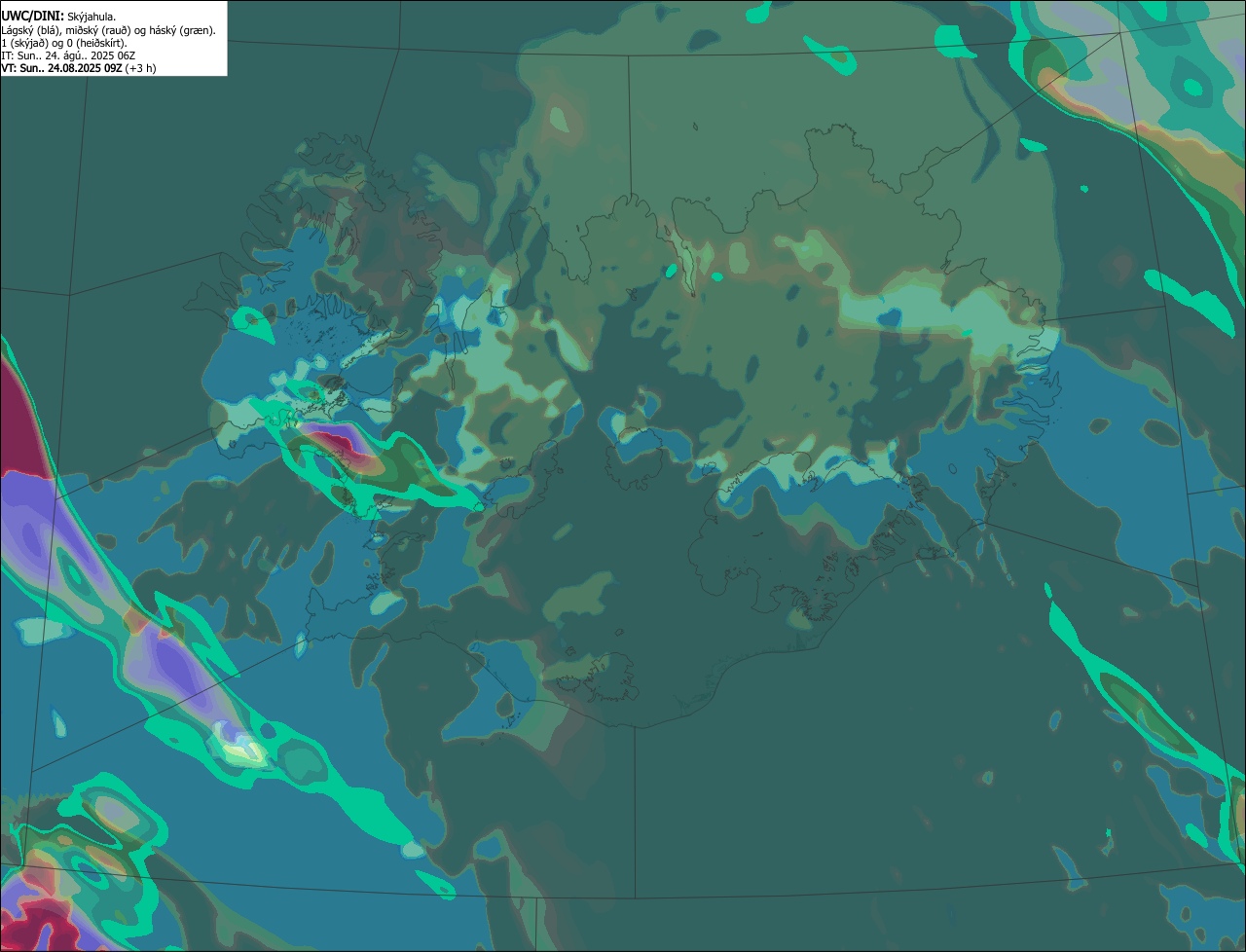This screenshot has width=1246, height=952.
Task: Click the 'UWC/DINI: Skýjahula.' title text
Action: 58,17
